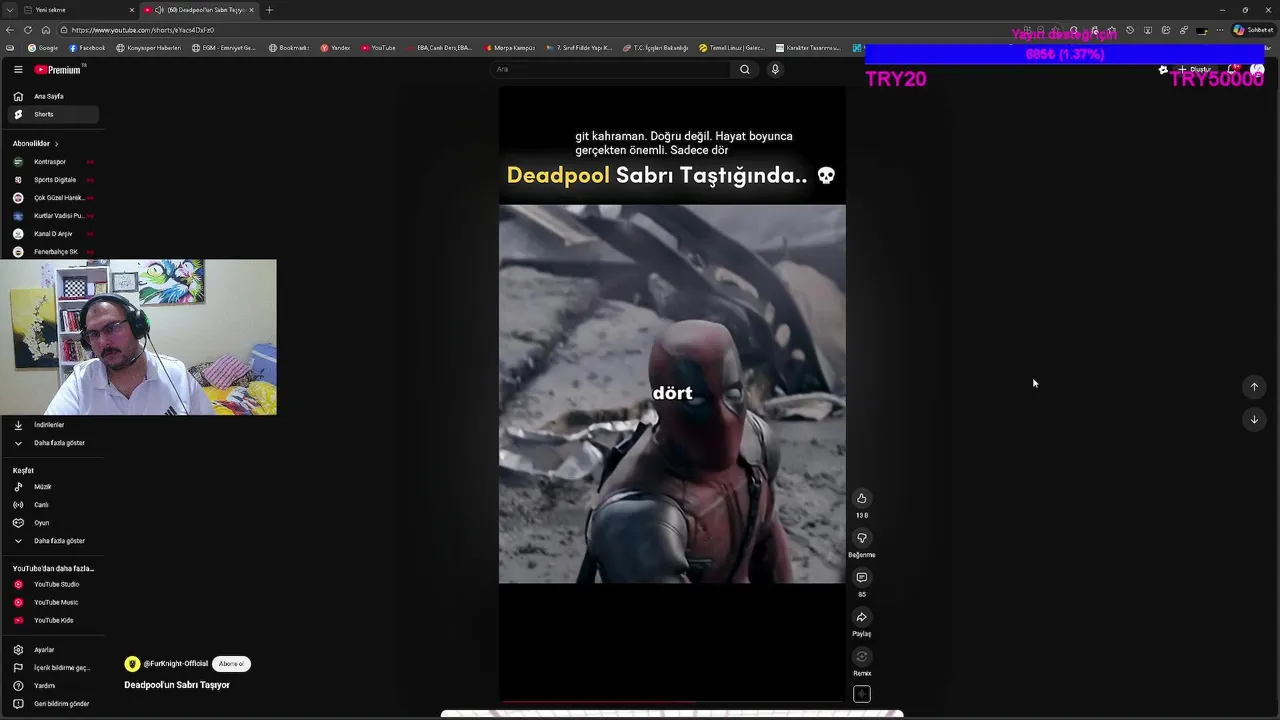Seek using the short's red progress bar
Viewport: 1280px width, 720px height.
[x=672, y=702]
